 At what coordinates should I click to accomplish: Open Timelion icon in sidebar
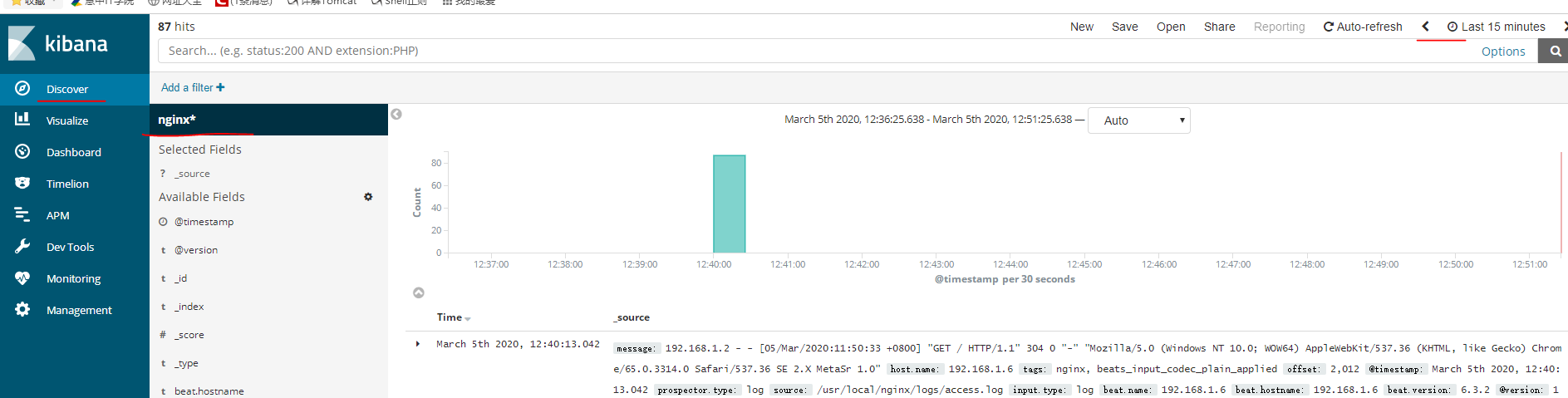point(22,183)
